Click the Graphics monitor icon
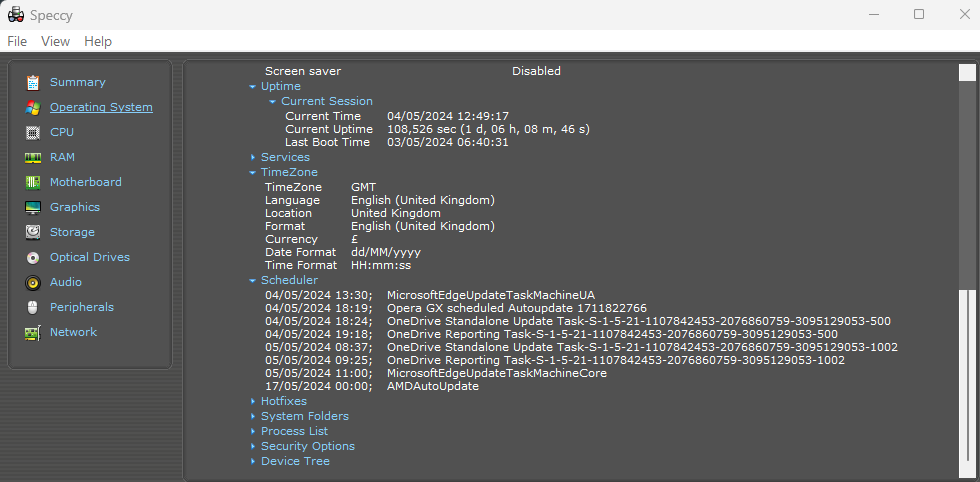The image size is (980, 482). pos(33,207)
